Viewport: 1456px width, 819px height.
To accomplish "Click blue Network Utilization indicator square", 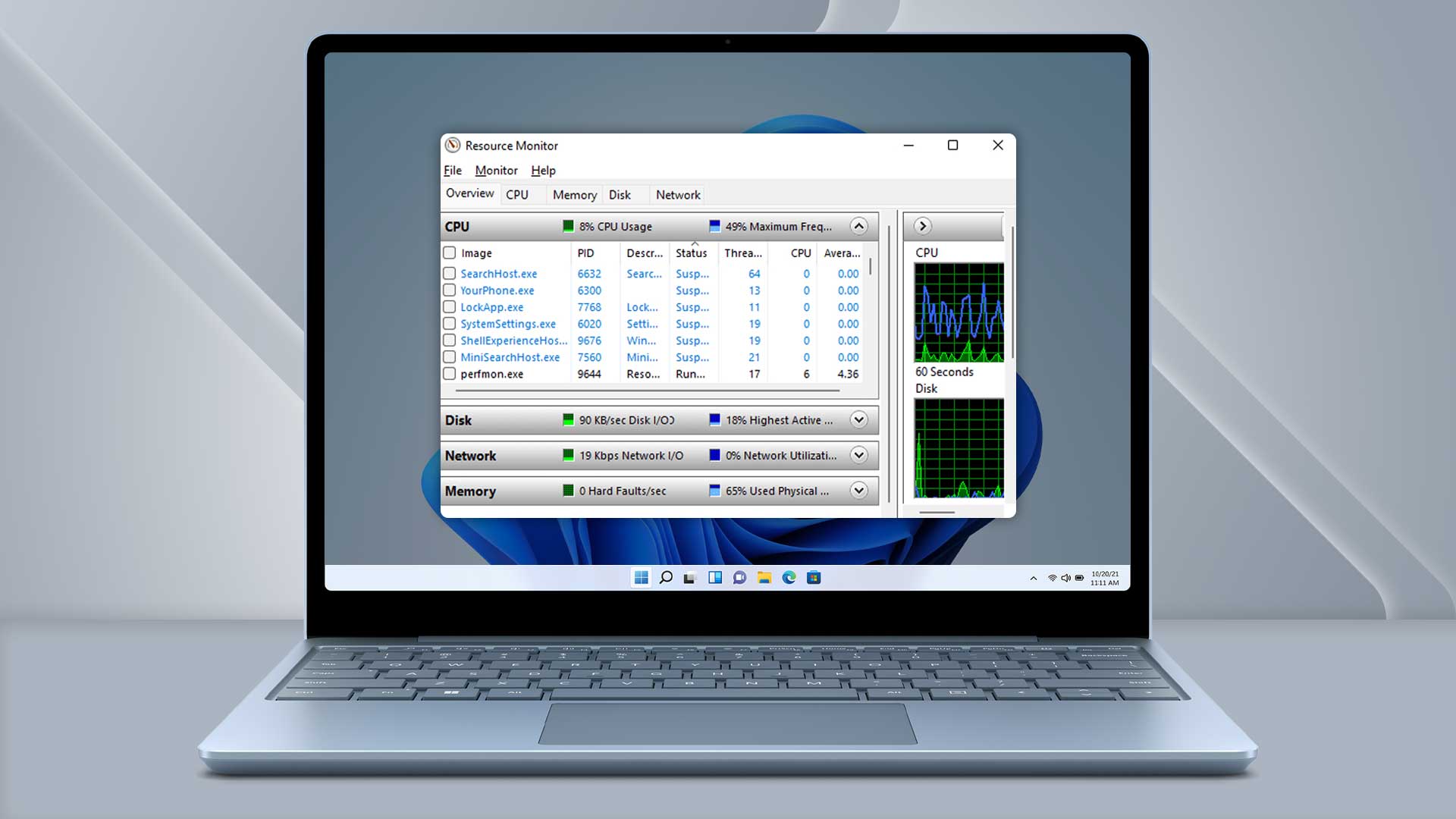I will (714, 455).
